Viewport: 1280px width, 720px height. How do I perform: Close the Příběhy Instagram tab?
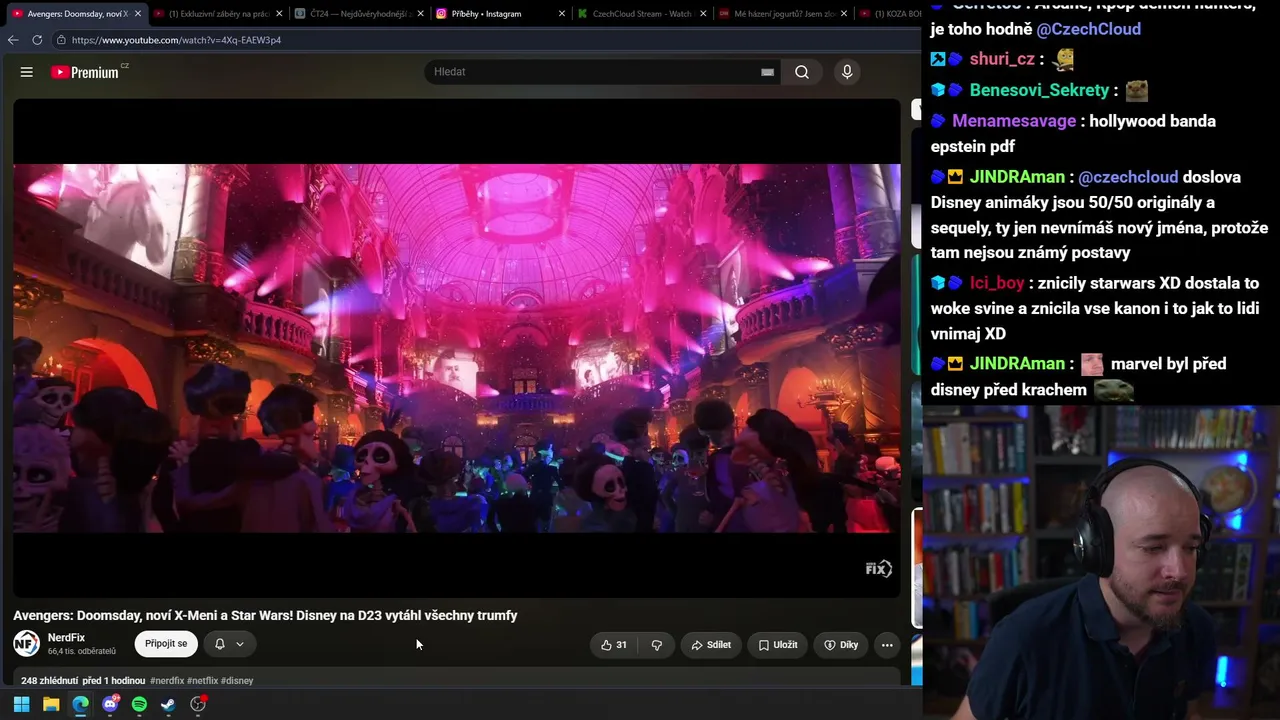(562, 14)
